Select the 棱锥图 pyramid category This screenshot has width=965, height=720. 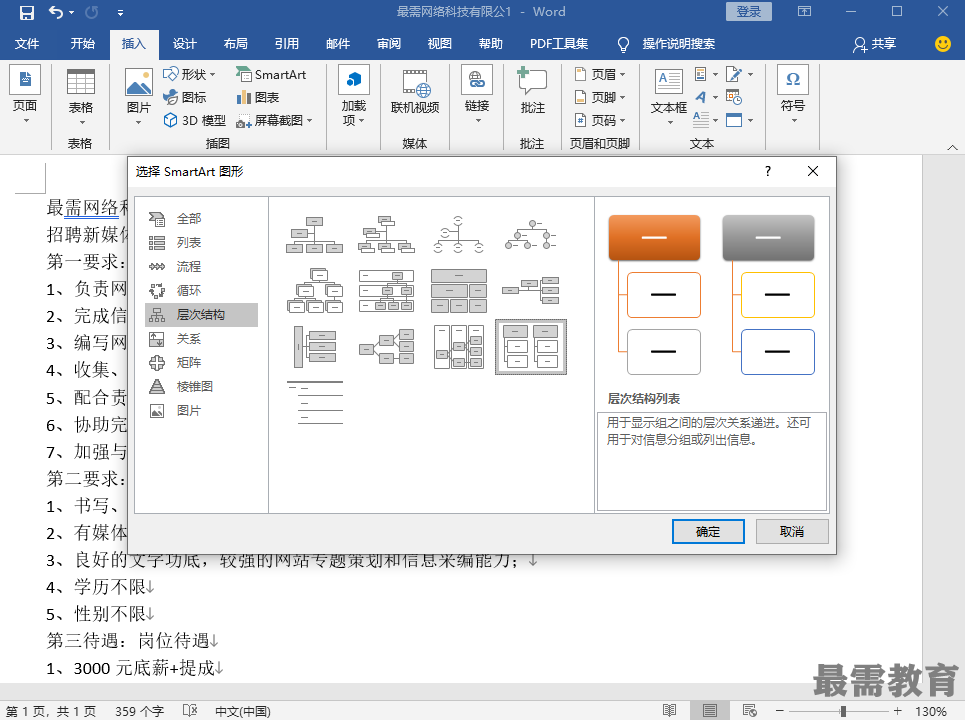click(x=202, y=386)
